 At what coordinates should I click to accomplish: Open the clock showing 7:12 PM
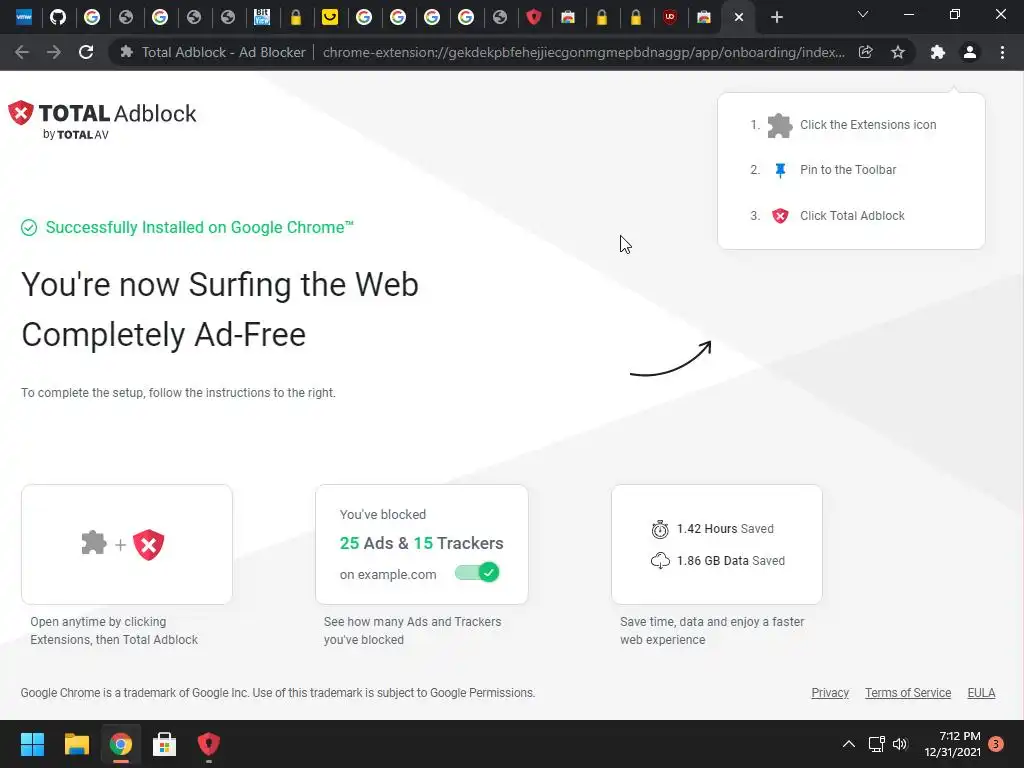point(952,744)
